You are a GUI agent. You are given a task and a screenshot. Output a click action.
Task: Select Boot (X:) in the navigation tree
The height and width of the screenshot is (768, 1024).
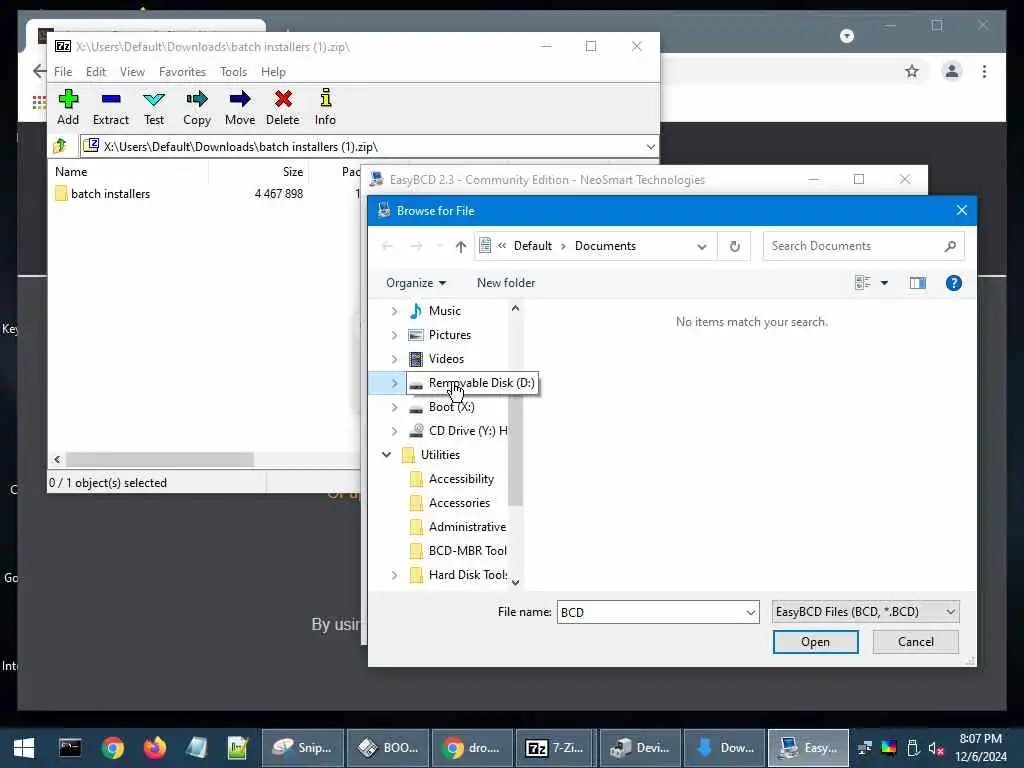click(x=451, y=407)
